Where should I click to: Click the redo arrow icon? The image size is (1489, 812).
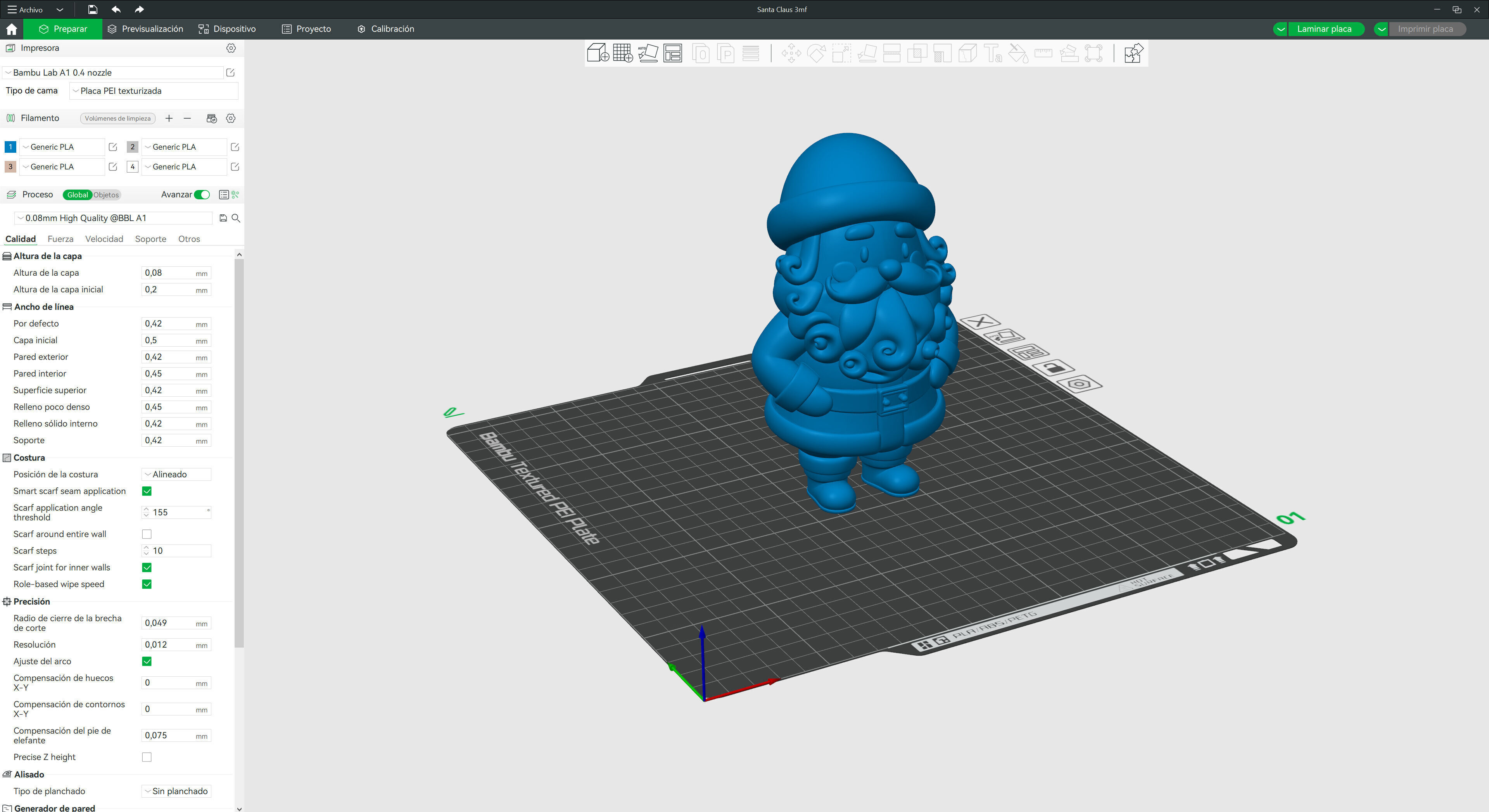(139, 9)
